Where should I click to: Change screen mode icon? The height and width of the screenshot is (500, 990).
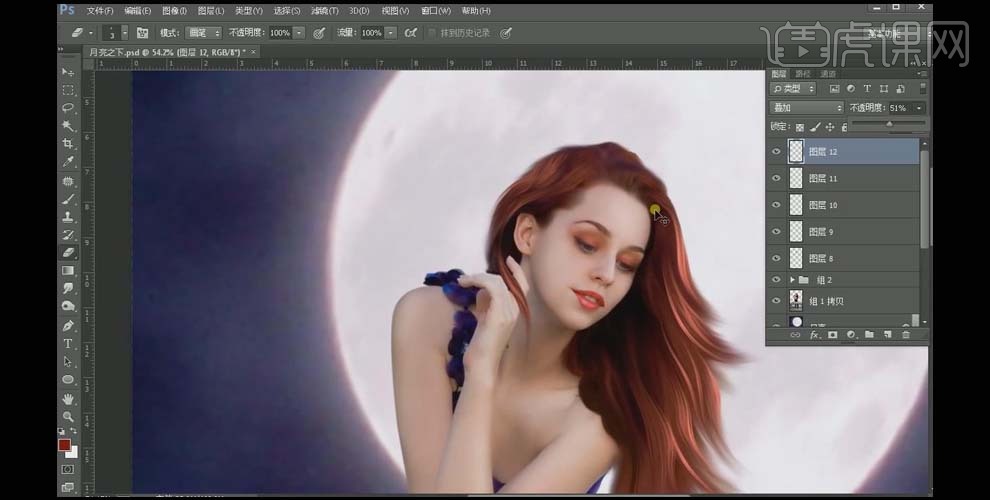[68, 487]
